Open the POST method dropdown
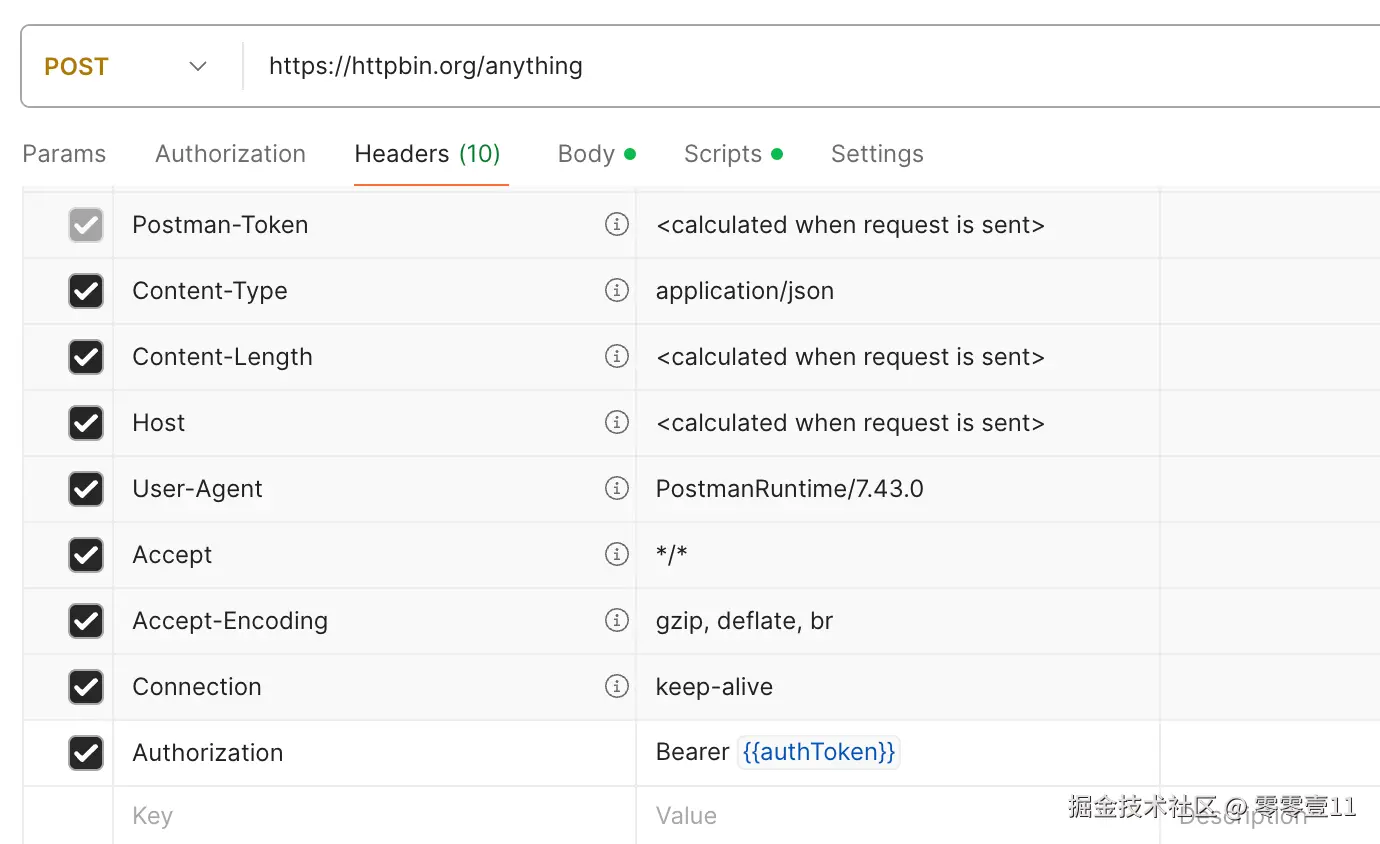This screenshot has height=844, width=1380. [126, 67]
